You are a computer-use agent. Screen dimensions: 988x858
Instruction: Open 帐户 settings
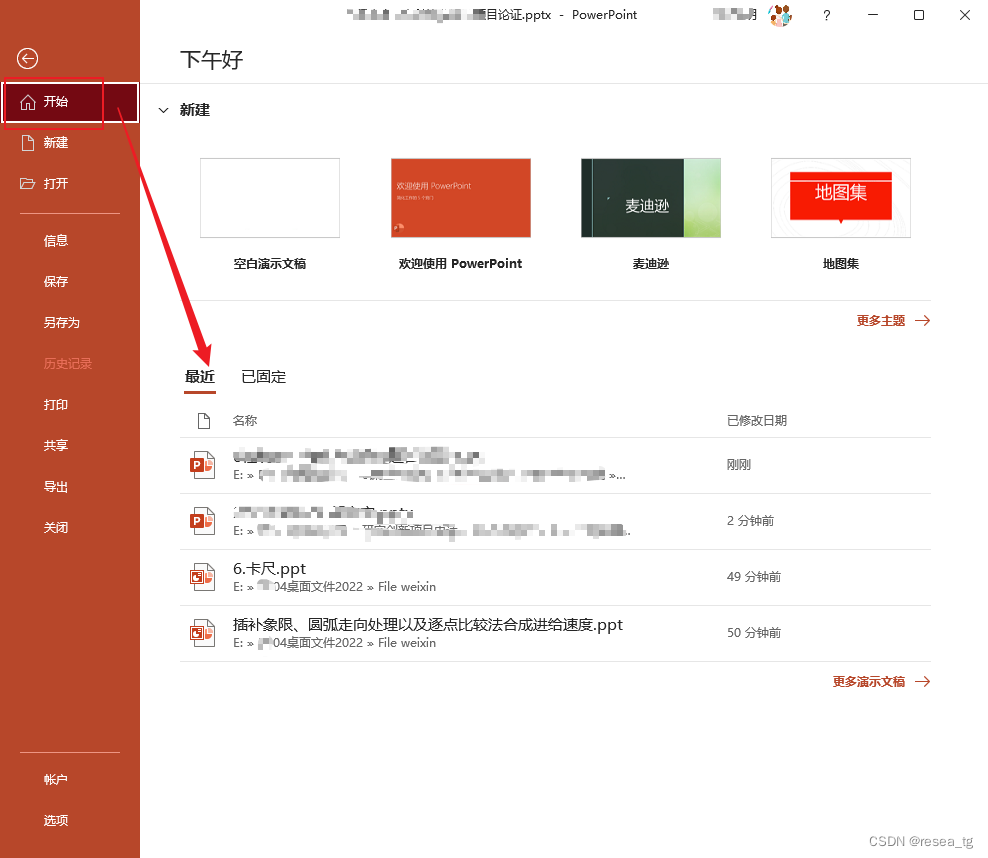click(55, 779)
